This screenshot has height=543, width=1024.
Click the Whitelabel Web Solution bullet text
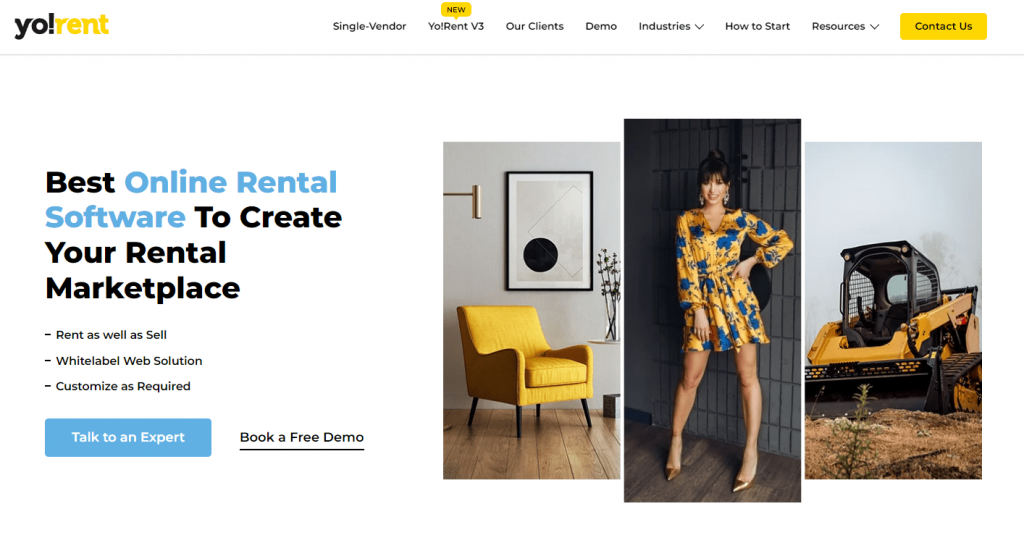click(129, 361)
